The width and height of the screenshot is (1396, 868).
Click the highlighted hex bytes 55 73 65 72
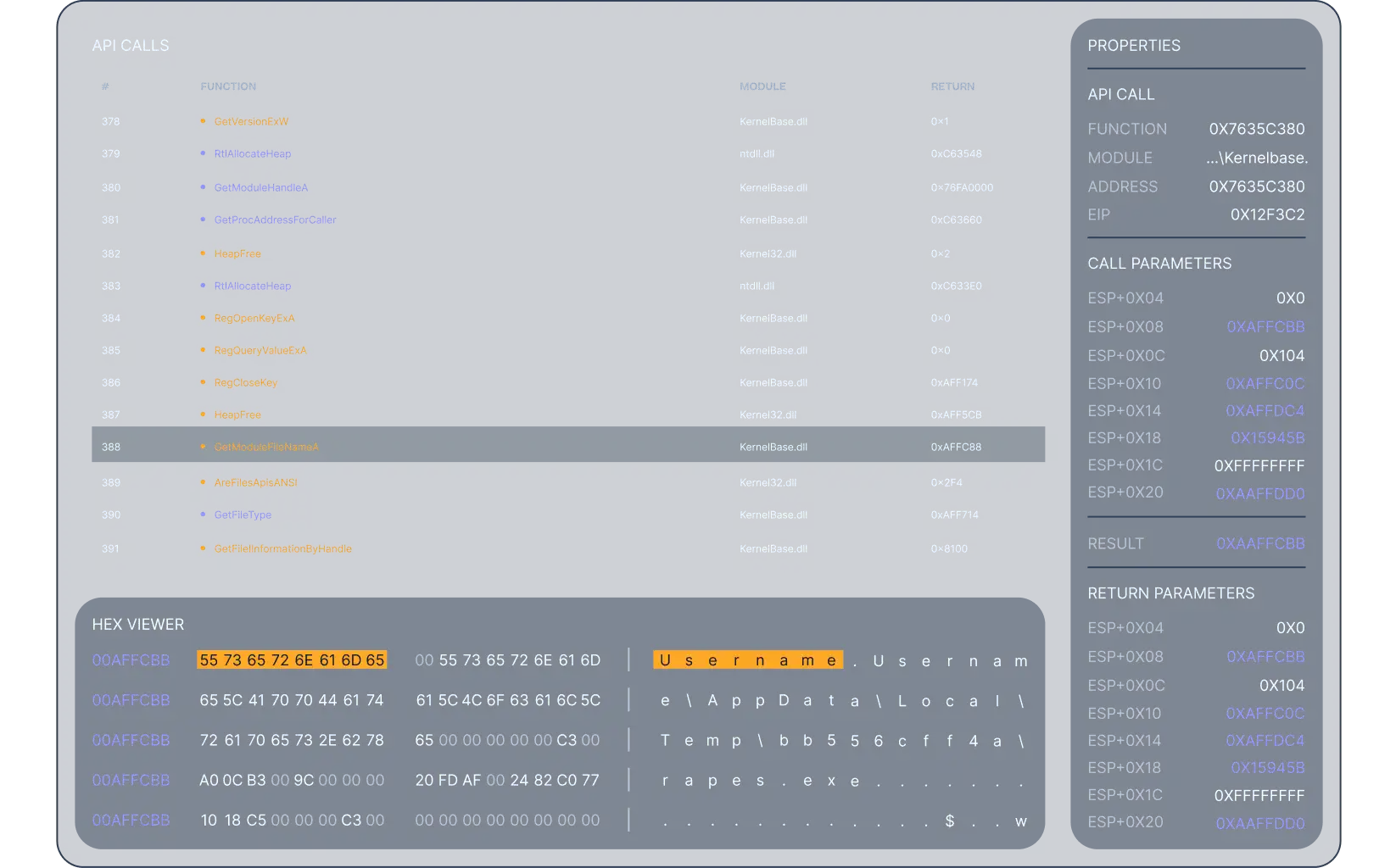[292, 659]
